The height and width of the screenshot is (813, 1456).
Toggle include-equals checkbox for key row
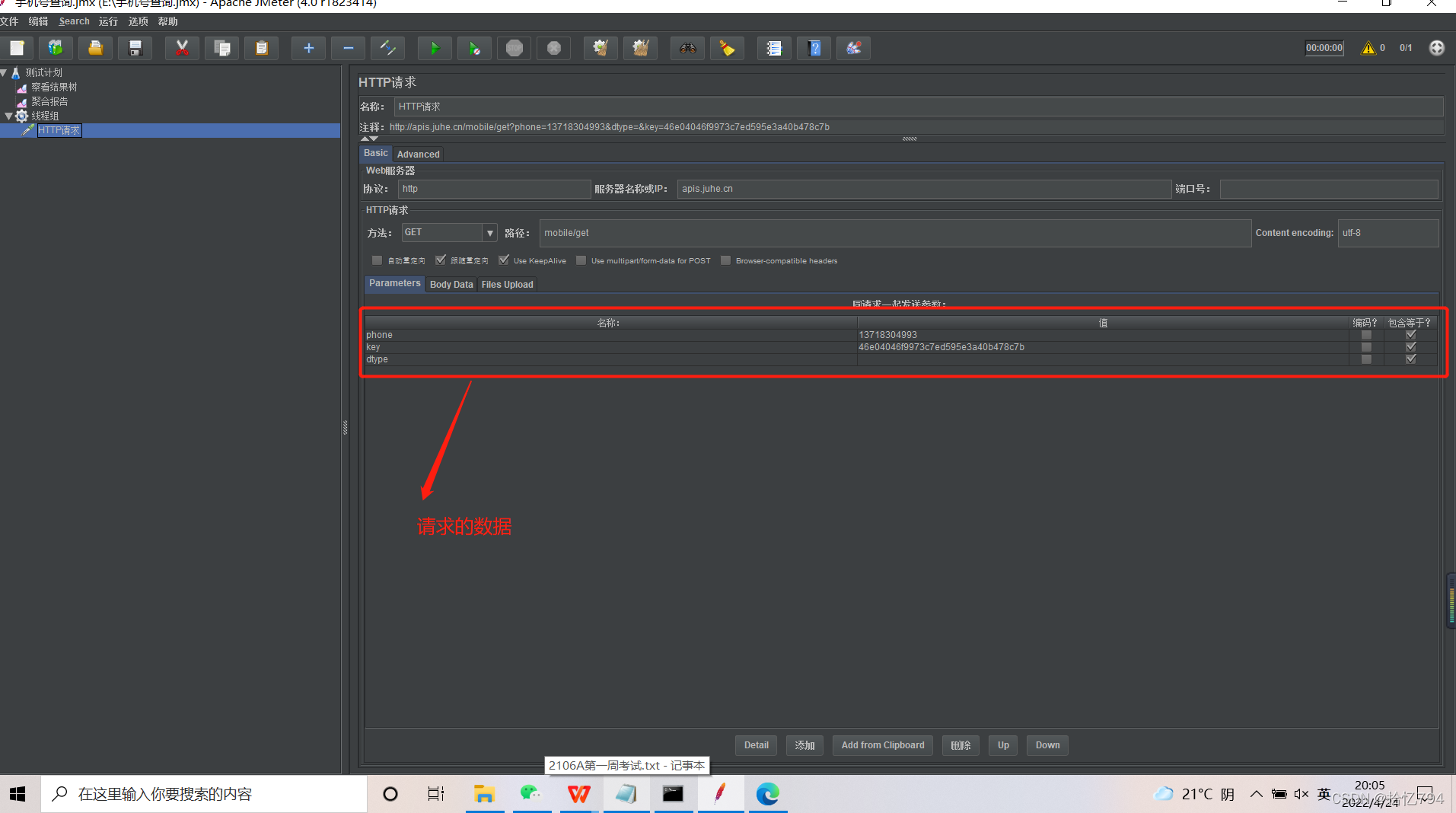(x=1410, y=347)
